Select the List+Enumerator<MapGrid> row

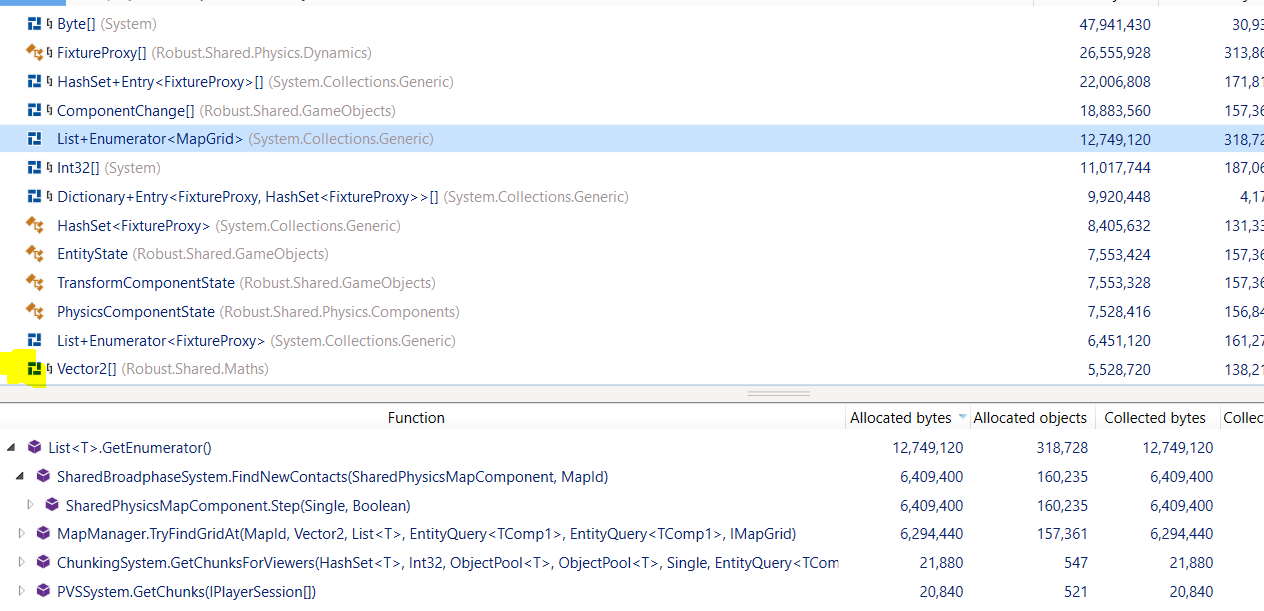coord(632,139)
